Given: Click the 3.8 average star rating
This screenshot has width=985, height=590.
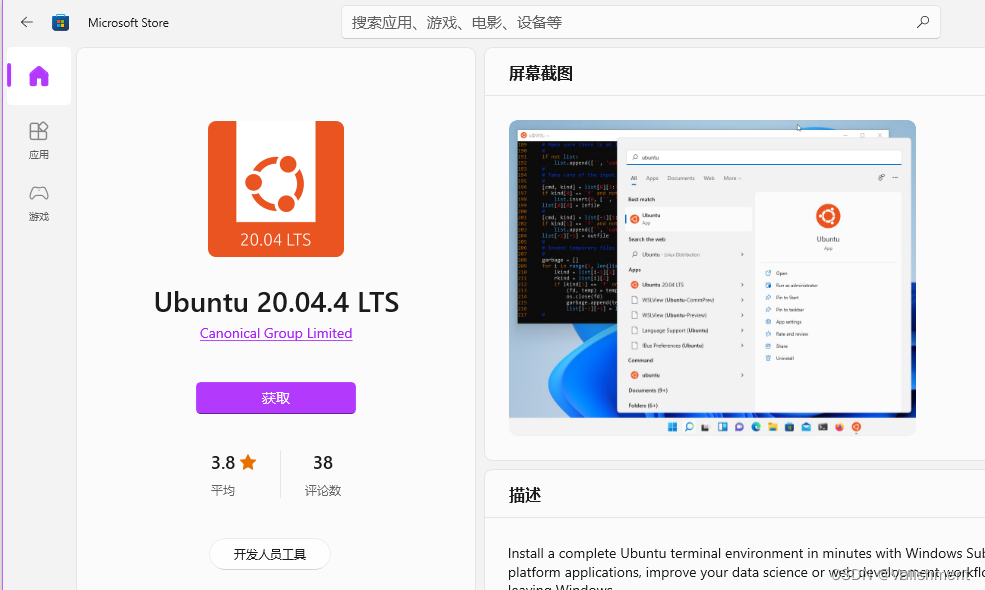Looking at the screenshot, I should pyautogui.click(x=234, y=463).
